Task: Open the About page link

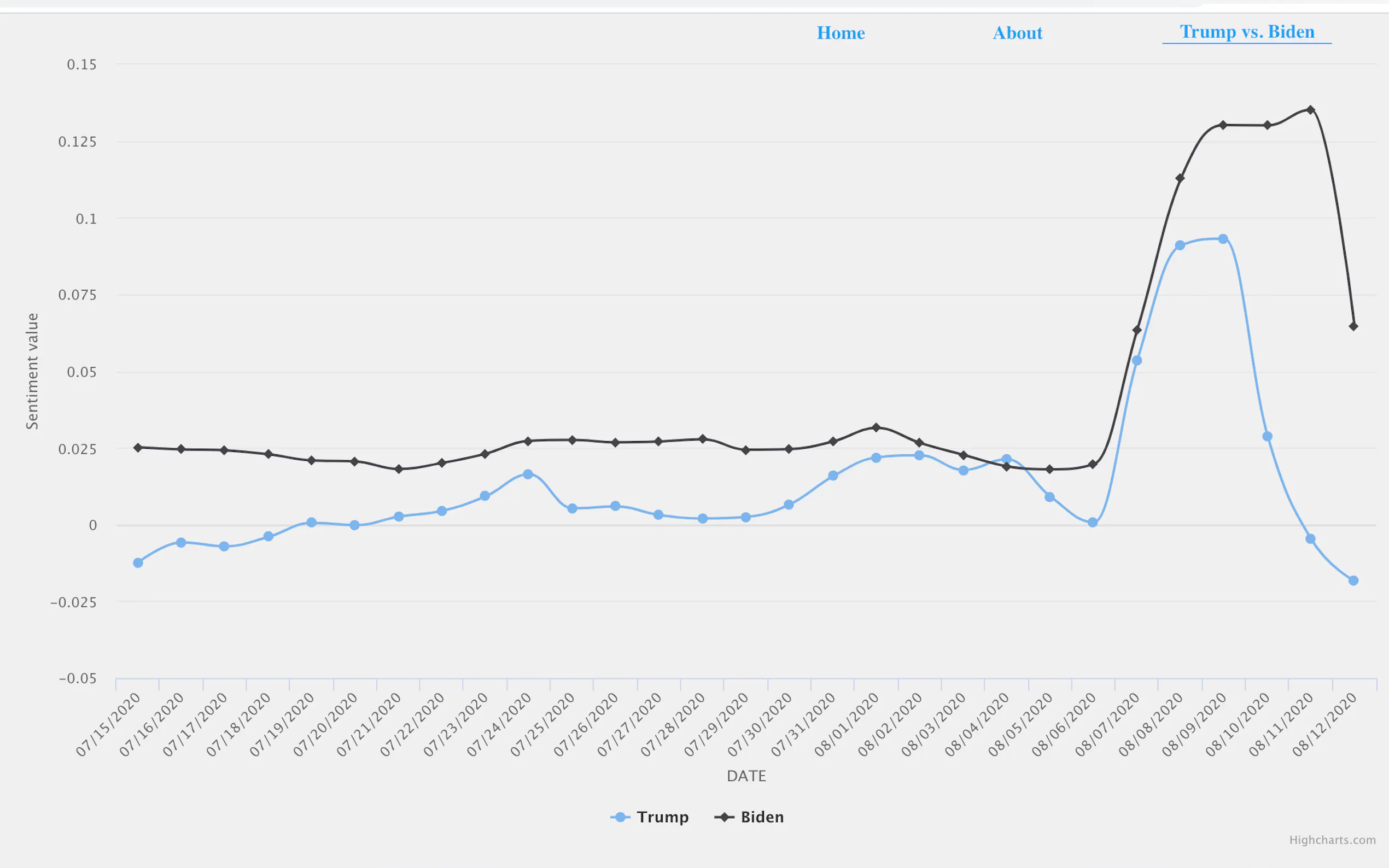Action: click(x=1018, y=33)
